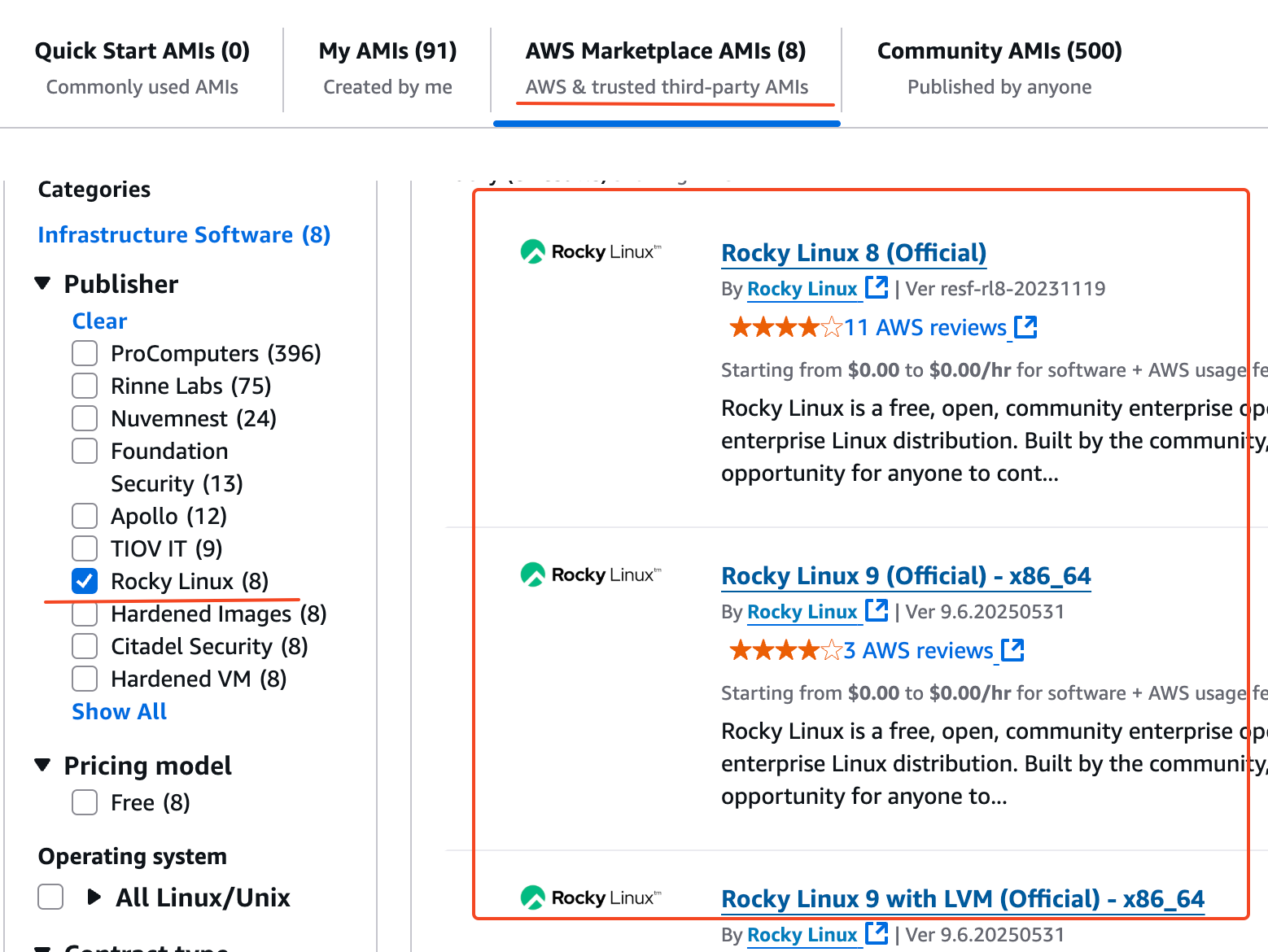The width and height of the screenshot is (1268, 952).
Task: Open external link icon next to 11 AWS reviews
Action: pos(1025,327)
